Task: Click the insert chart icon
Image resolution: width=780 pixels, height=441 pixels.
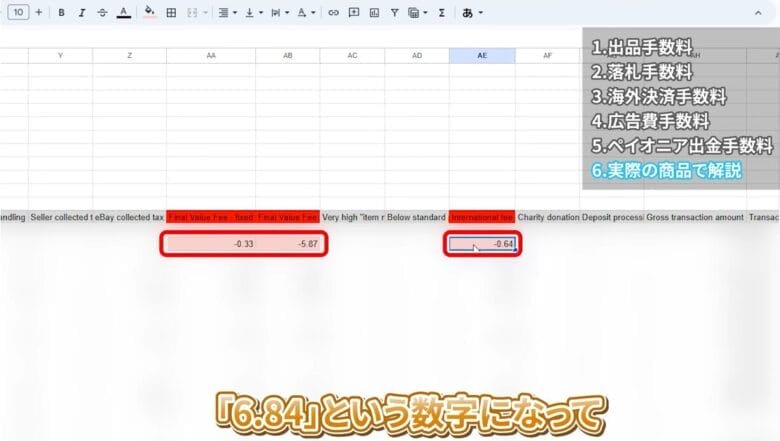Action: 374,13
